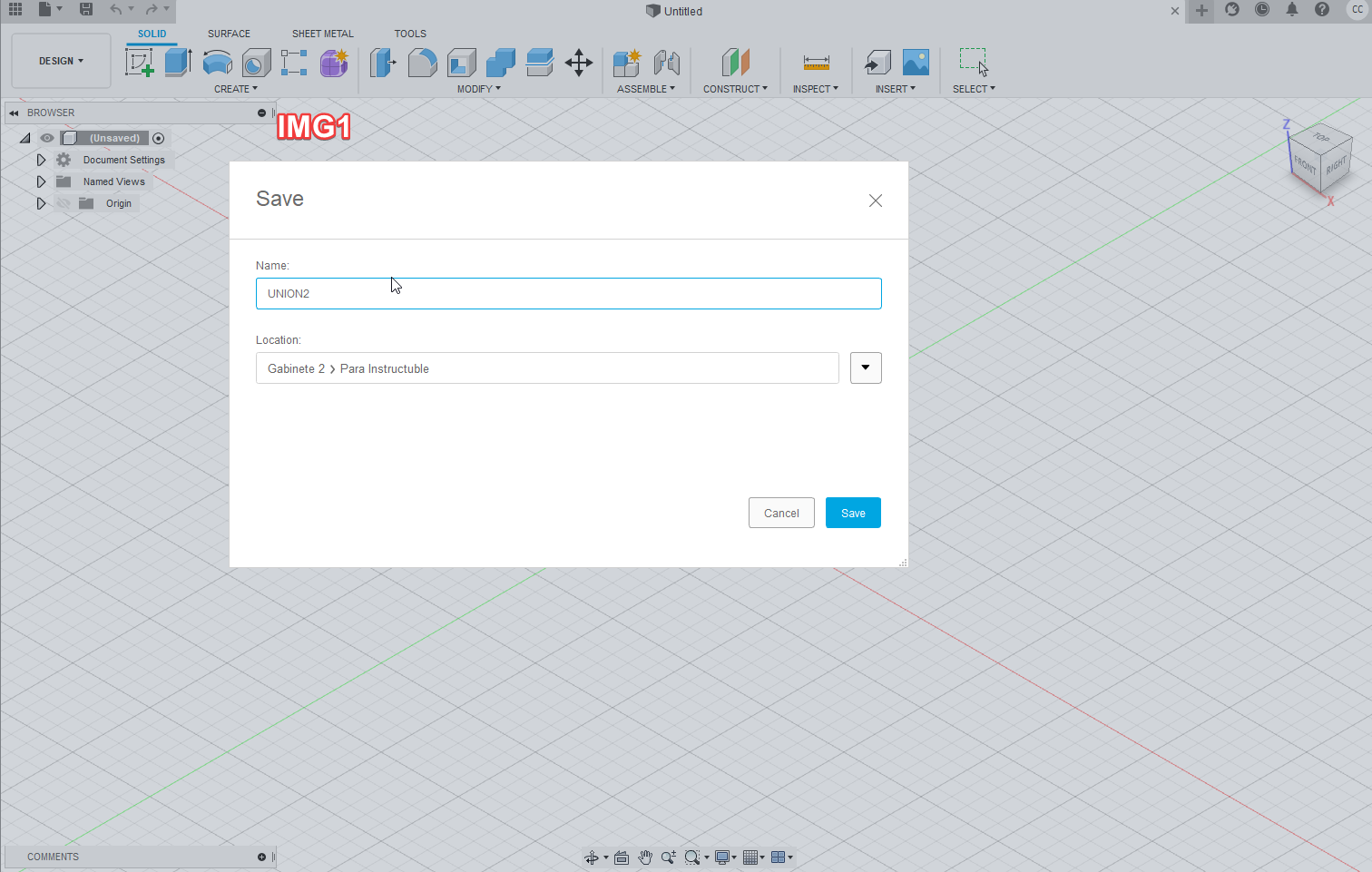Image resolution: width=1372 pixels, height=872 pixels.
Task: Switch to the Tools tab
Action: coord(410,34)
